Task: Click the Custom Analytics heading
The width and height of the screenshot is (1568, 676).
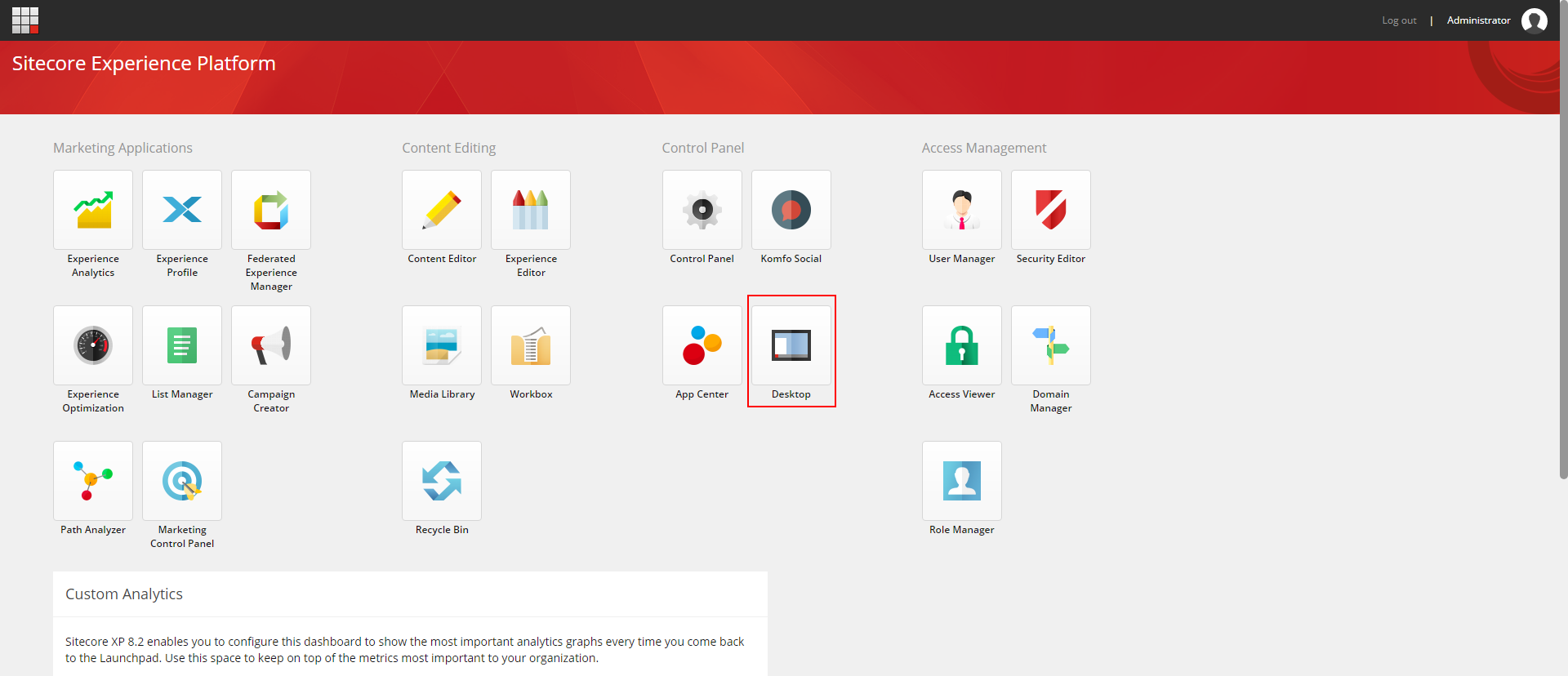Action: [124, 594]
